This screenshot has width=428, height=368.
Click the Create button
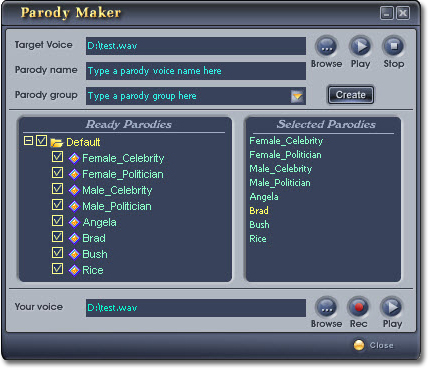point(350,95)
